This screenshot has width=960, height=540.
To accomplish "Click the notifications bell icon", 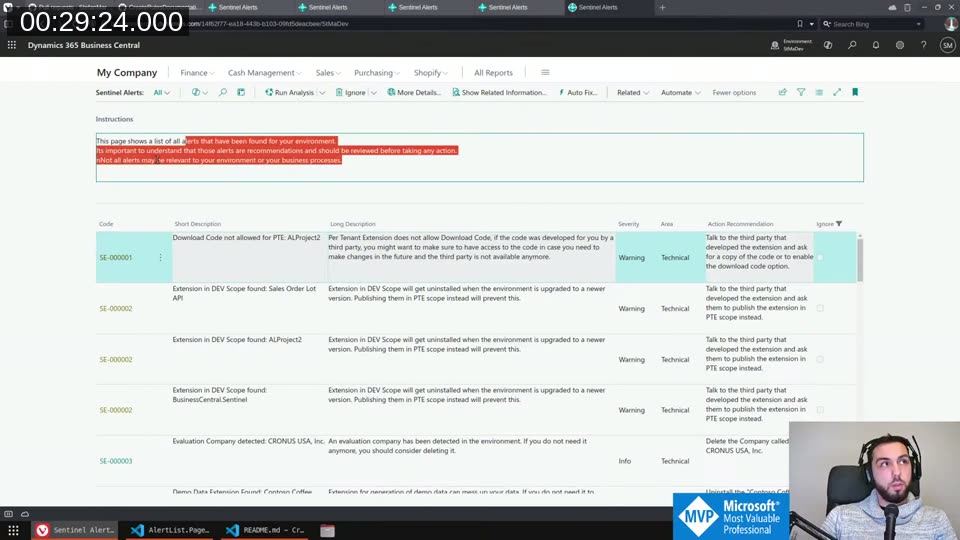I will 876,45.
